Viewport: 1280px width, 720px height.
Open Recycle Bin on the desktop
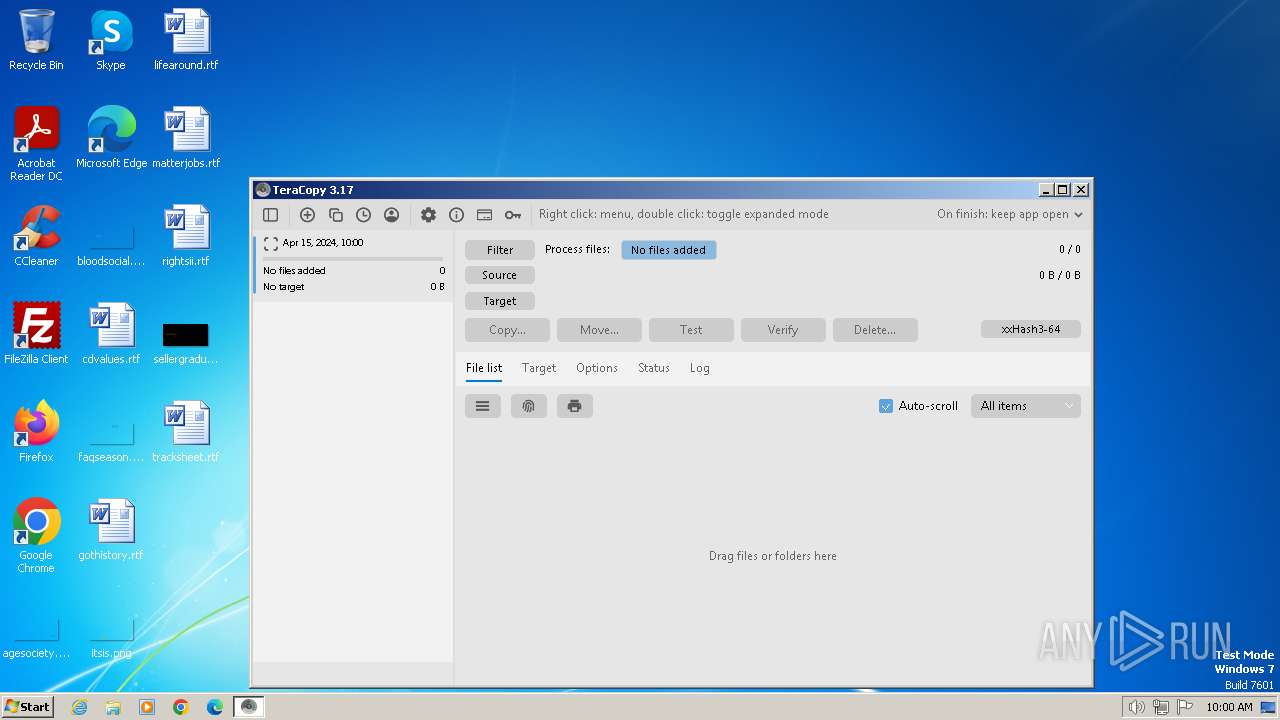[x=36, y=40]
